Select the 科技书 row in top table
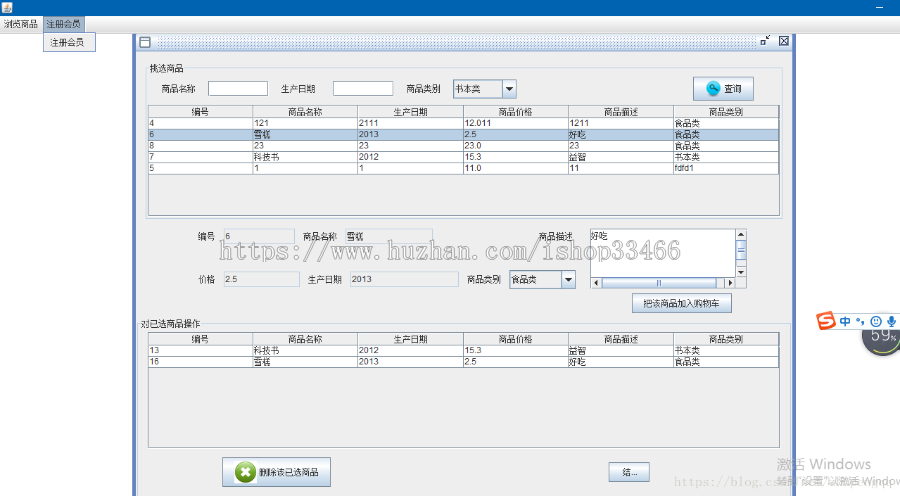This screenshot has height=496, width=900. click(x=464, y=157)
